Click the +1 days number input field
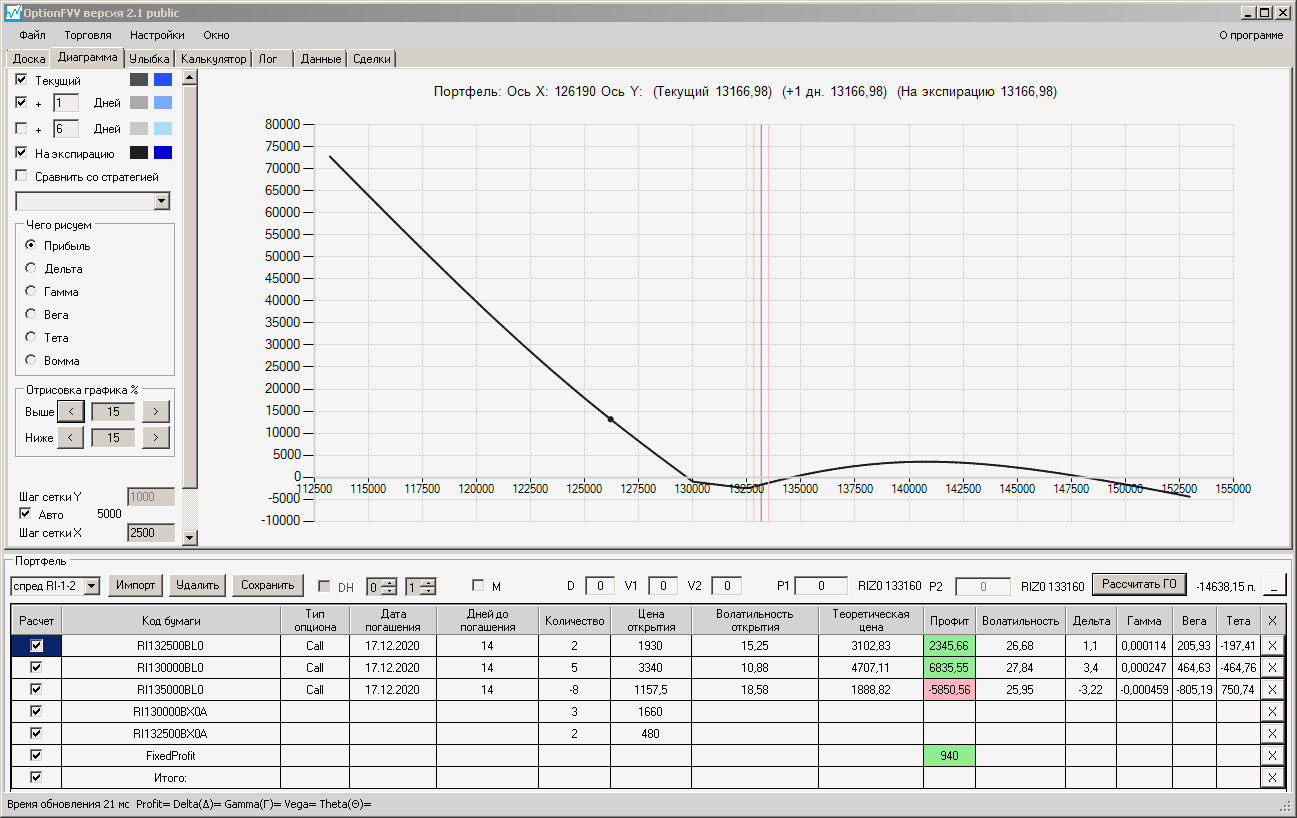 (x=66, y=102)
